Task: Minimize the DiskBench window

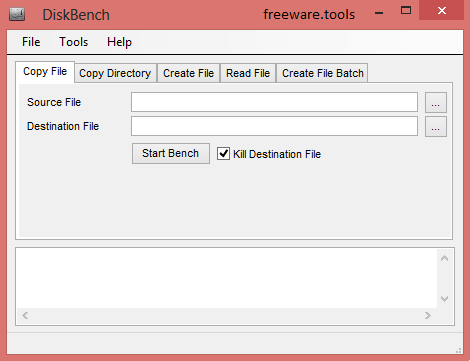Action: tap(379, 13)
